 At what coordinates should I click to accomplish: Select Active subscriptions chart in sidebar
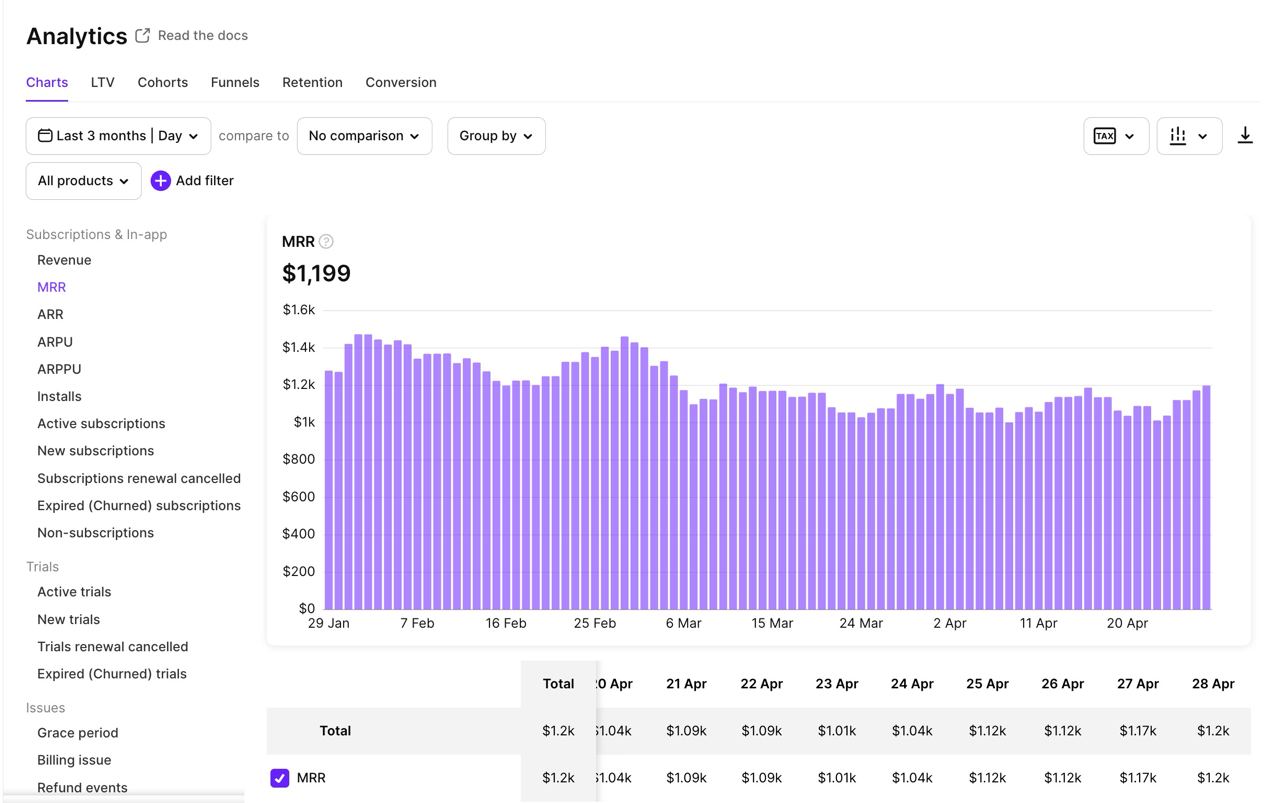coord(101,424)
